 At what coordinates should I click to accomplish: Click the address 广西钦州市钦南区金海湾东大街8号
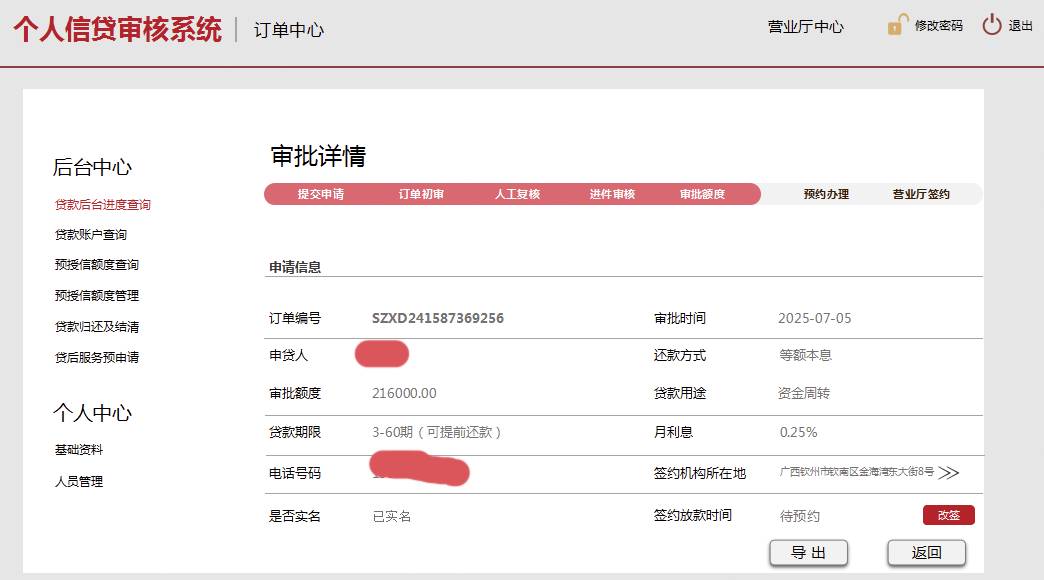(x=857, y=471)
